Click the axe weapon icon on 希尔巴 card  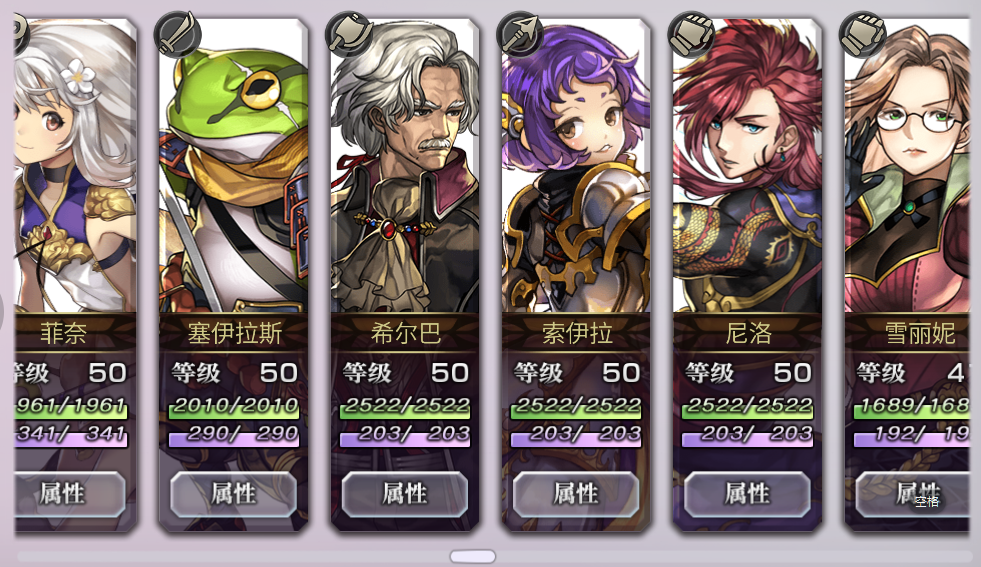349,33
